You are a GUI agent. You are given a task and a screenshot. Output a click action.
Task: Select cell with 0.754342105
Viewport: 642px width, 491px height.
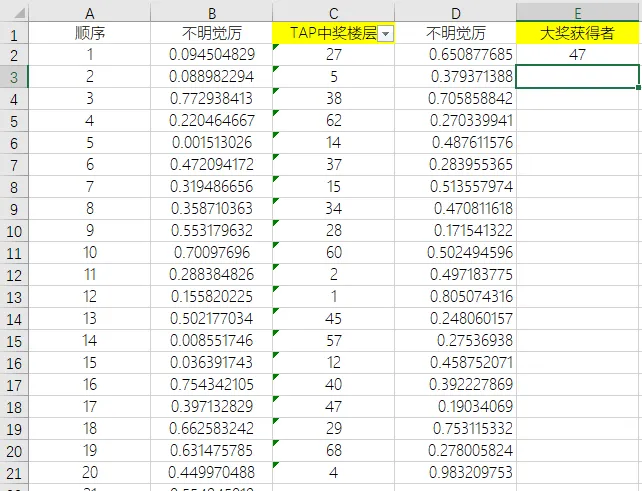[x=212, y=385]
